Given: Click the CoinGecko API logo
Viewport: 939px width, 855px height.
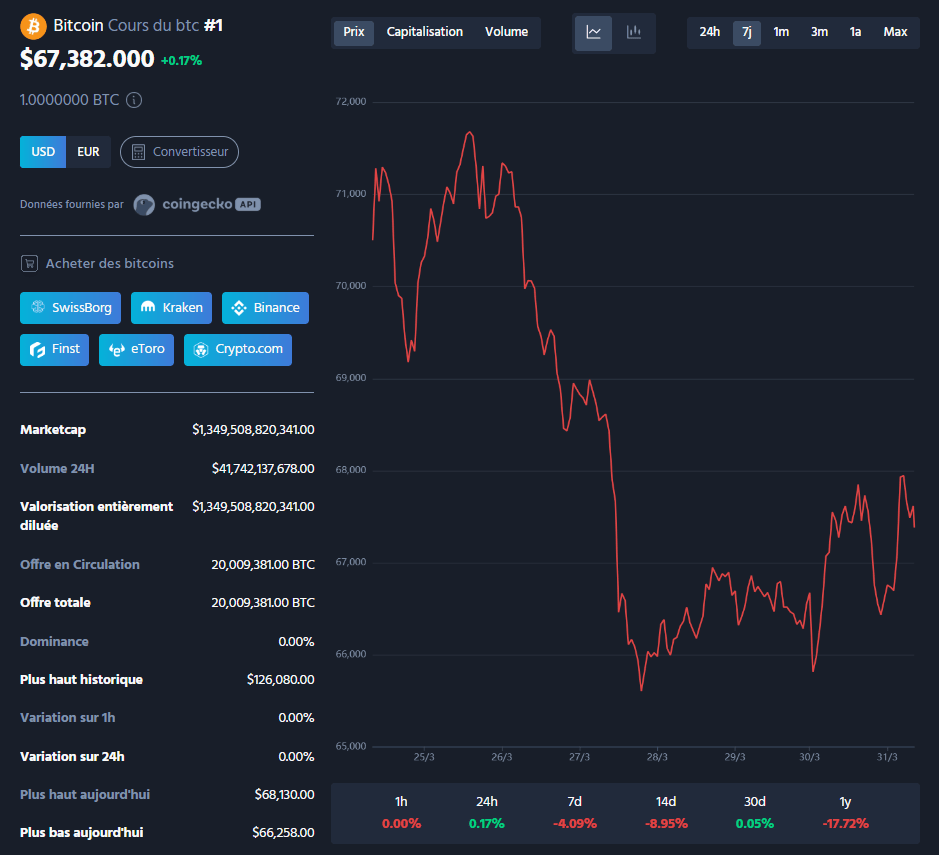Looking at the screenshot, I should pos(197,205).
